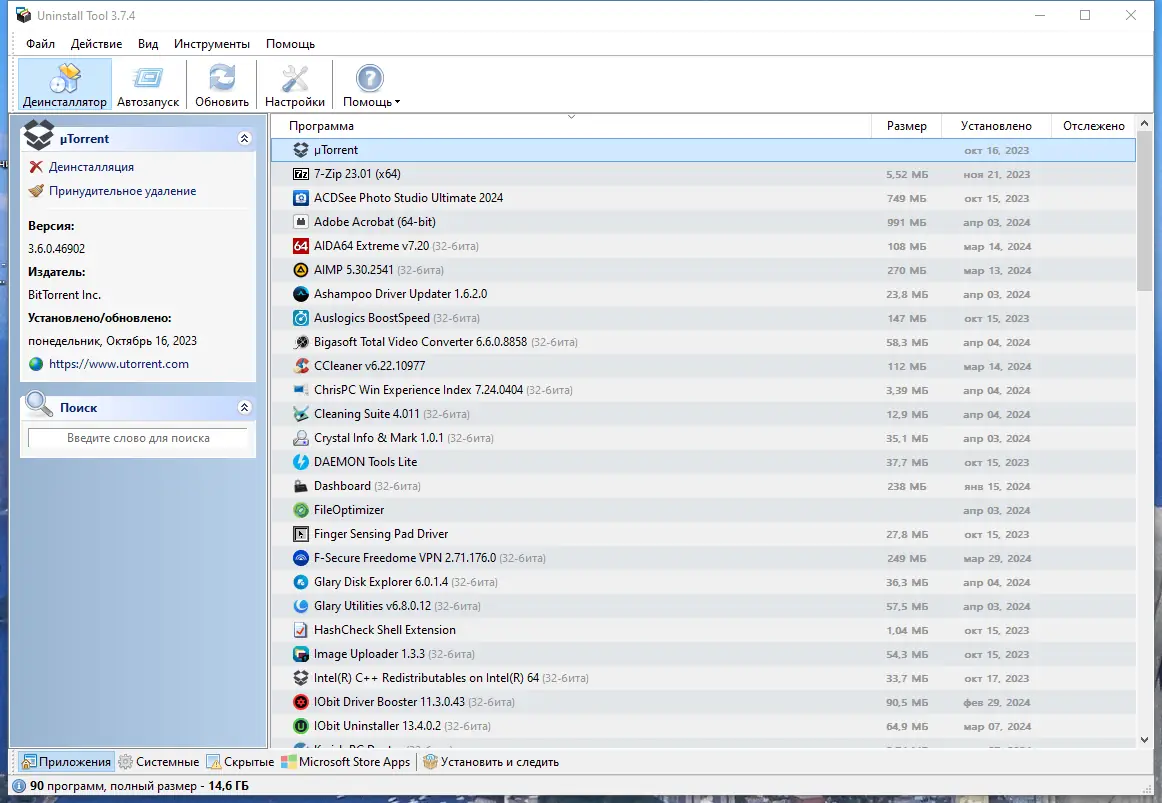The image size is (1162, 803).
Task: Open the Помощь toolbar dropdown
Action: point(371,85)
